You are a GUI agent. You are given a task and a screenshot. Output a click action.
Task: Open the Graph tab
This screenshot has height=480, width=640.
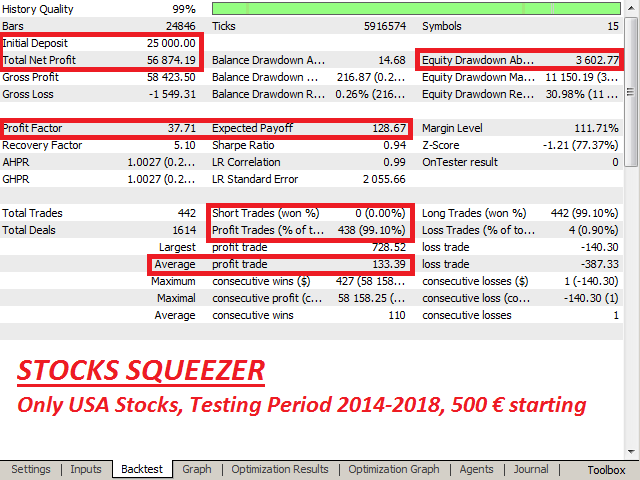coord(197,469)
